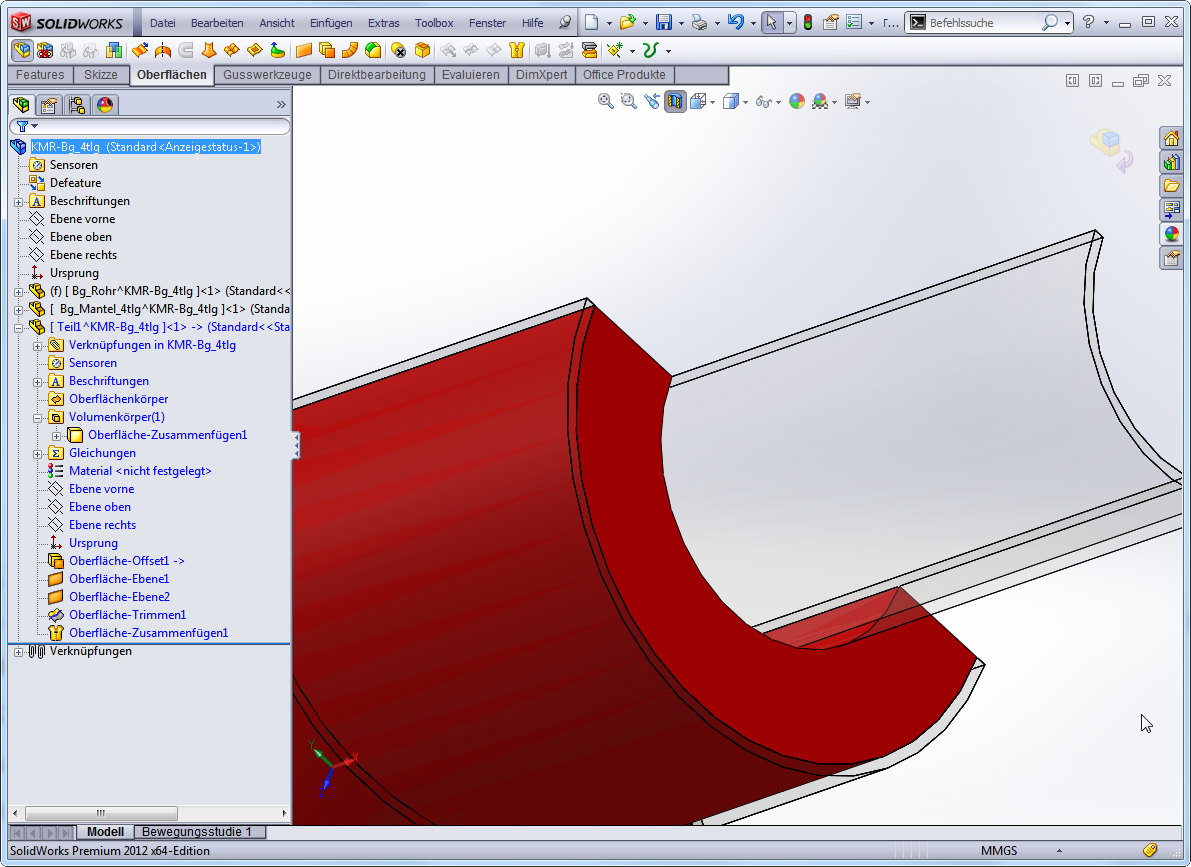1191x867 pixels.
Task: Click the Save icon in the toolbar
Action: (662, 22)
